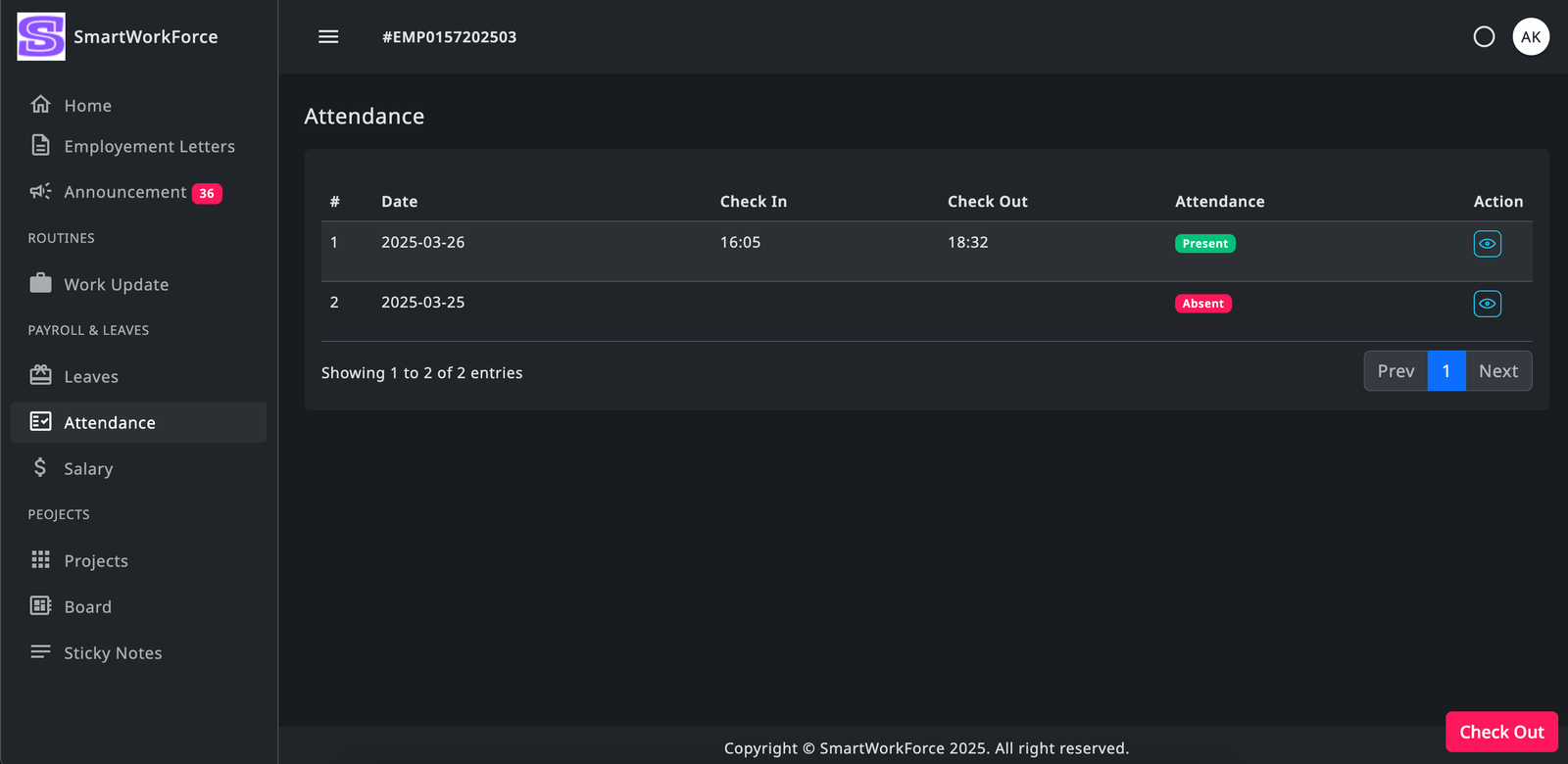This screenshot has height=764, width=1568.
Task: View details for the 2025-03-26 attendance
Action: point(1487,244)
